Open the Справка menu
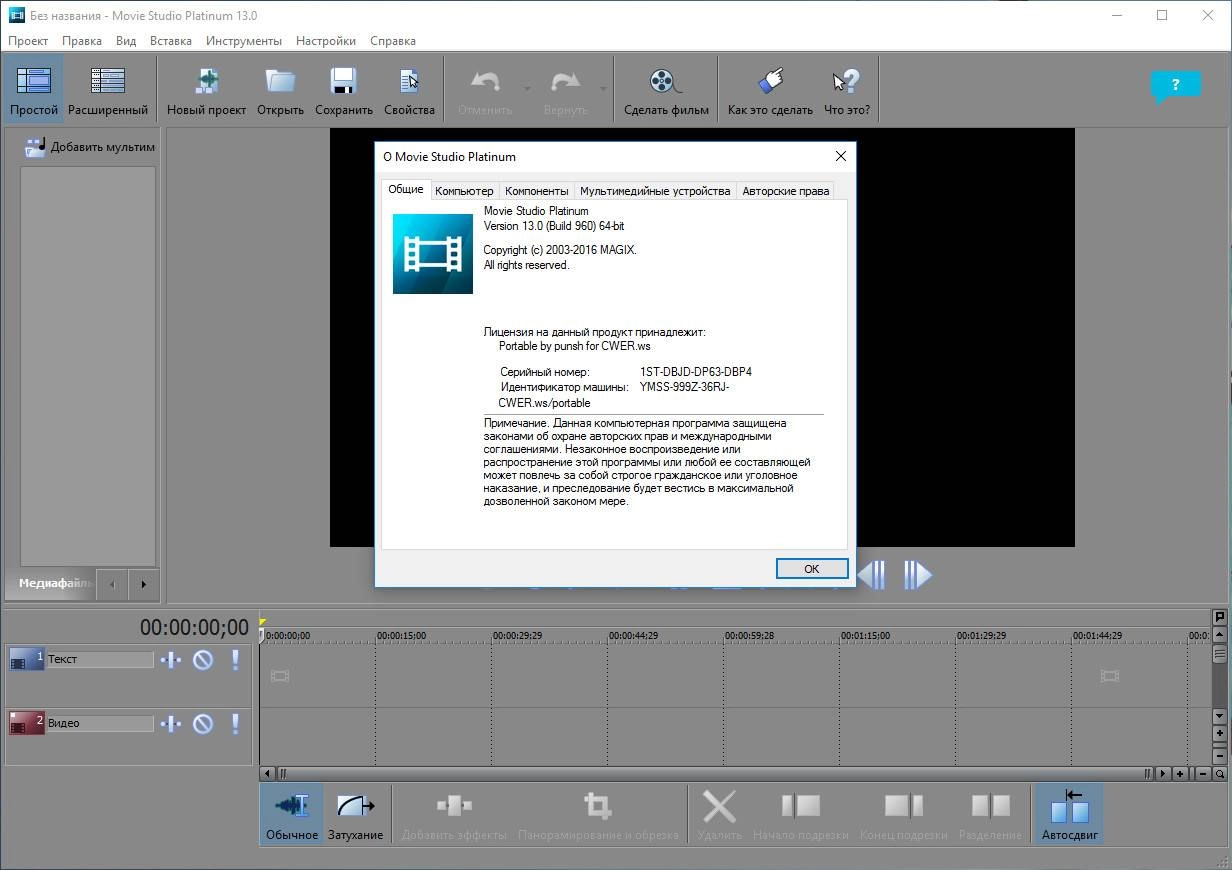This screenshot has width=1232, height=870. [x=393, y=41]
